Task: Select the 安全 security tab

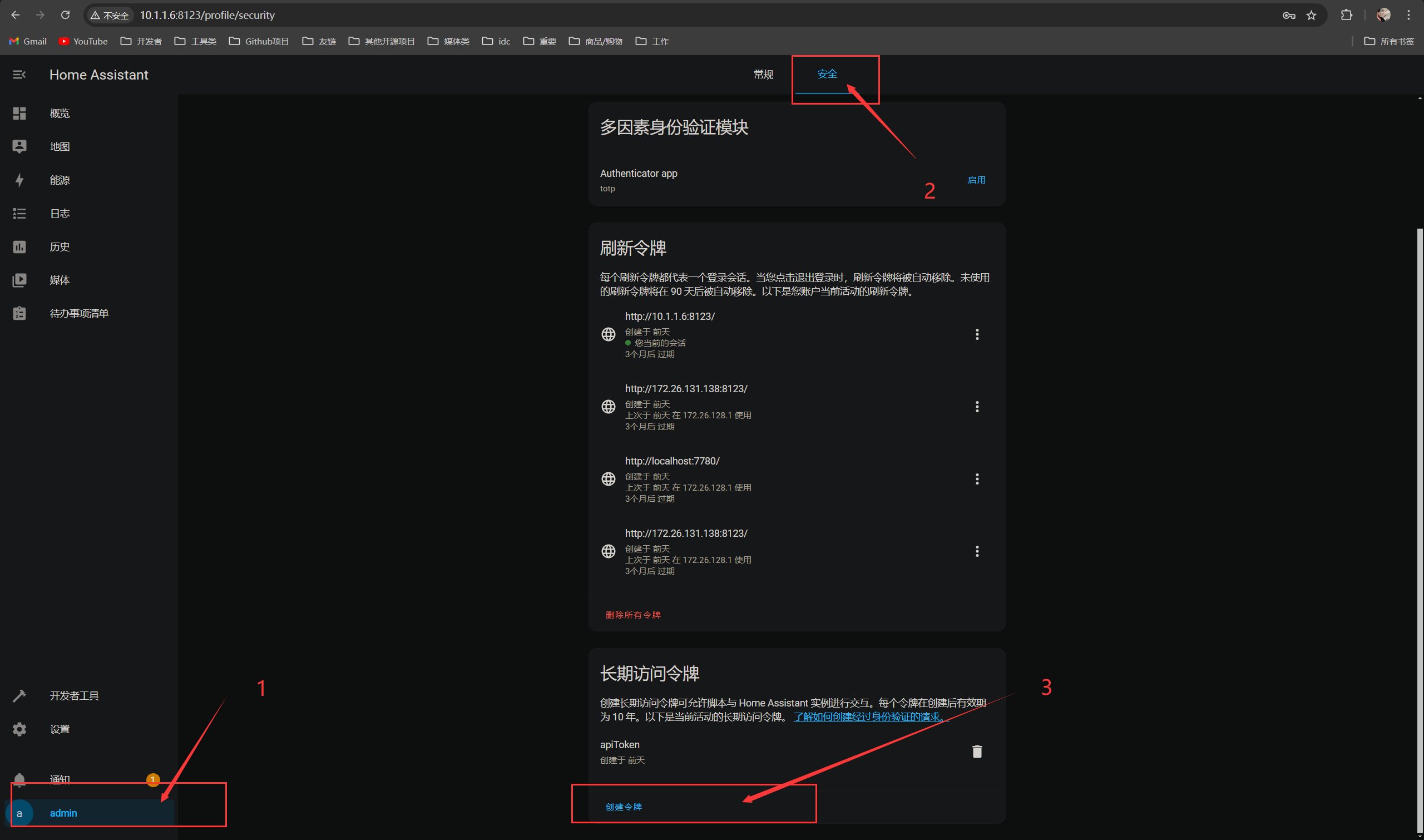Action: (x=827, y=74)
